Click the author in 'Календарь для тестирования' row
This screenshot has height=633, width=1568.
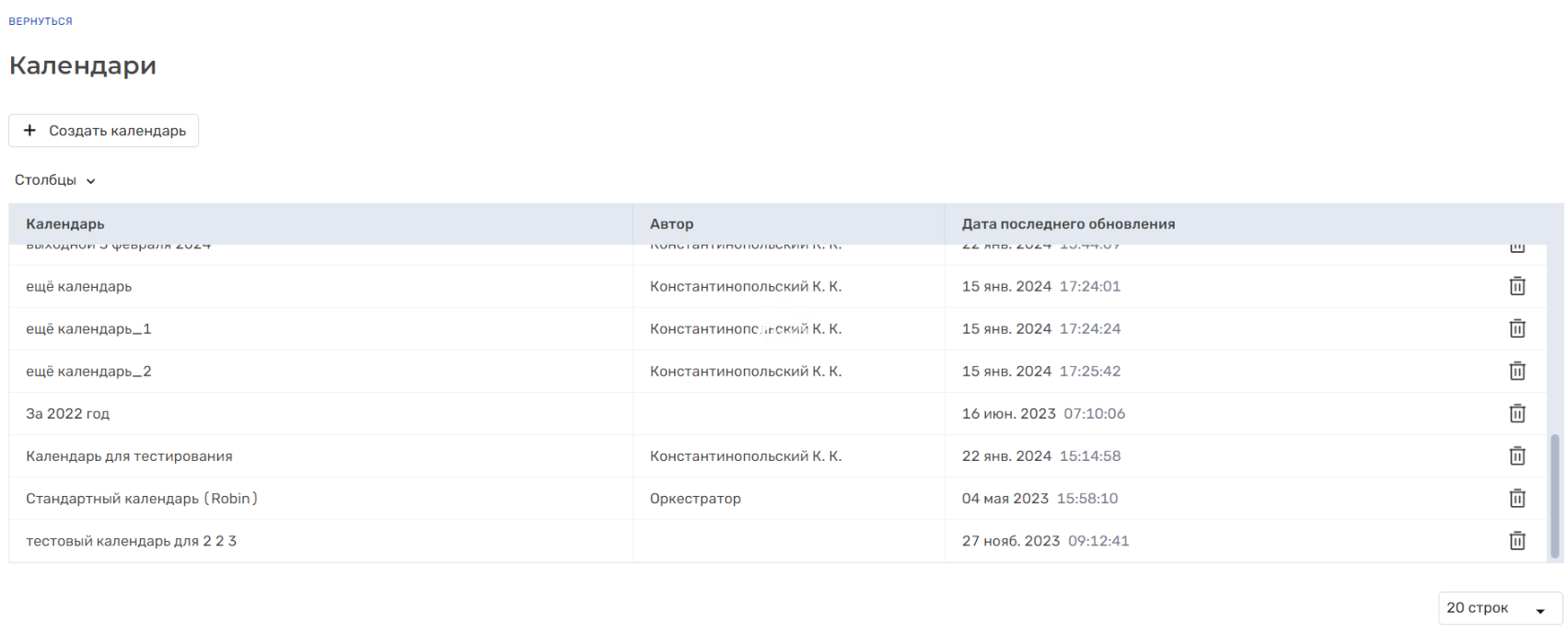(746, 455)
